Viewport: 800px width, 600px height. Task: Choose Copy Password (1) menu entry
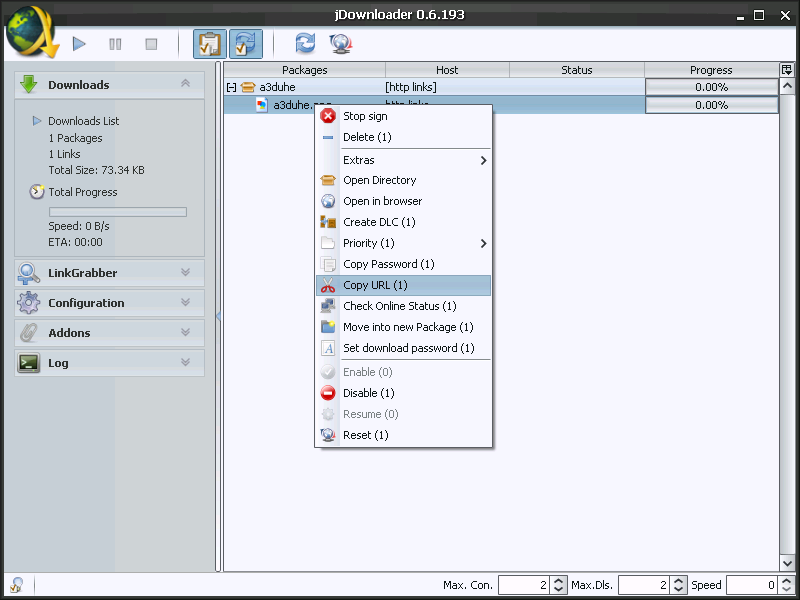point(404,264)
